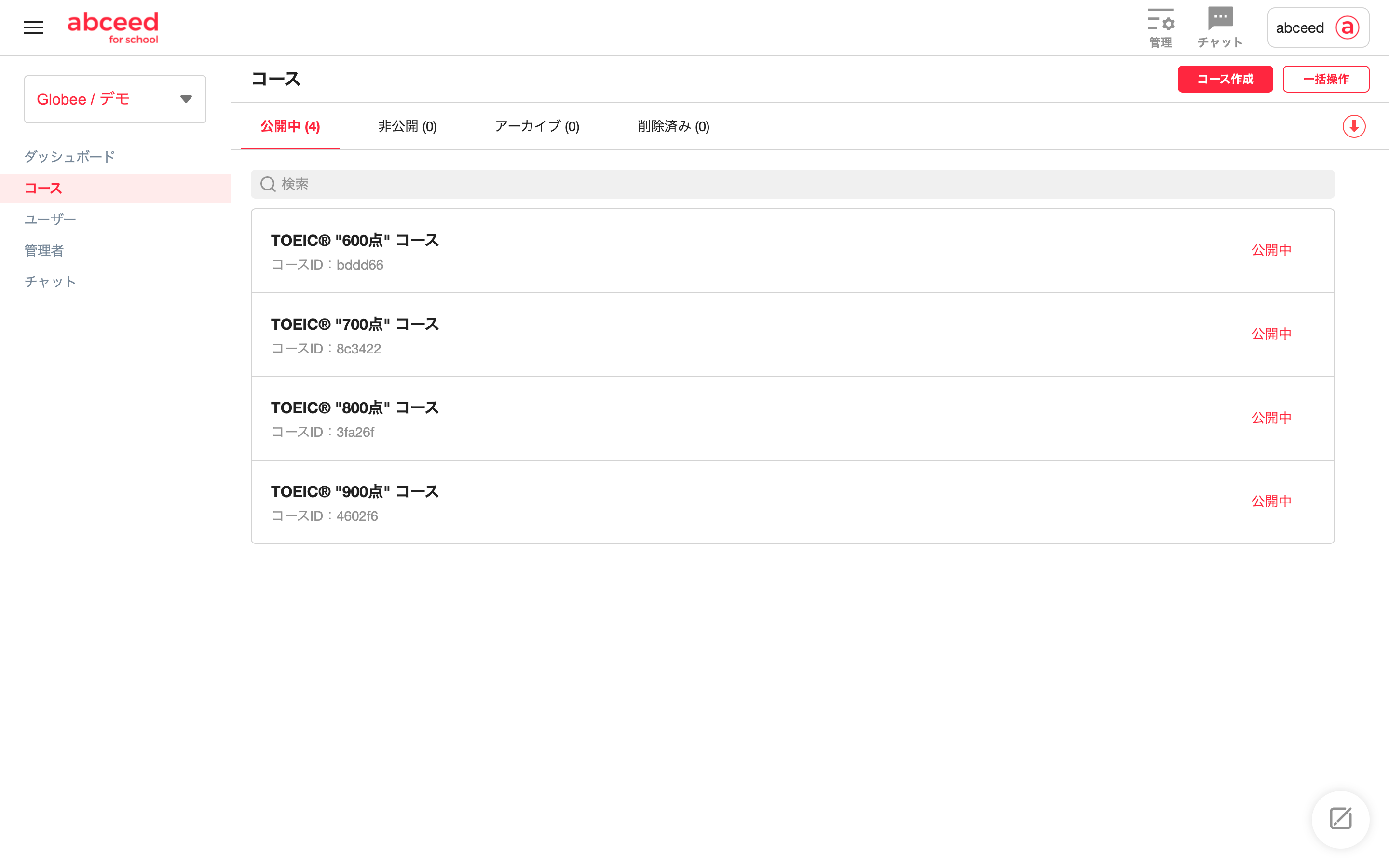
Task: Expand the Globee / デモ dropdown
Action: point(115,99)
